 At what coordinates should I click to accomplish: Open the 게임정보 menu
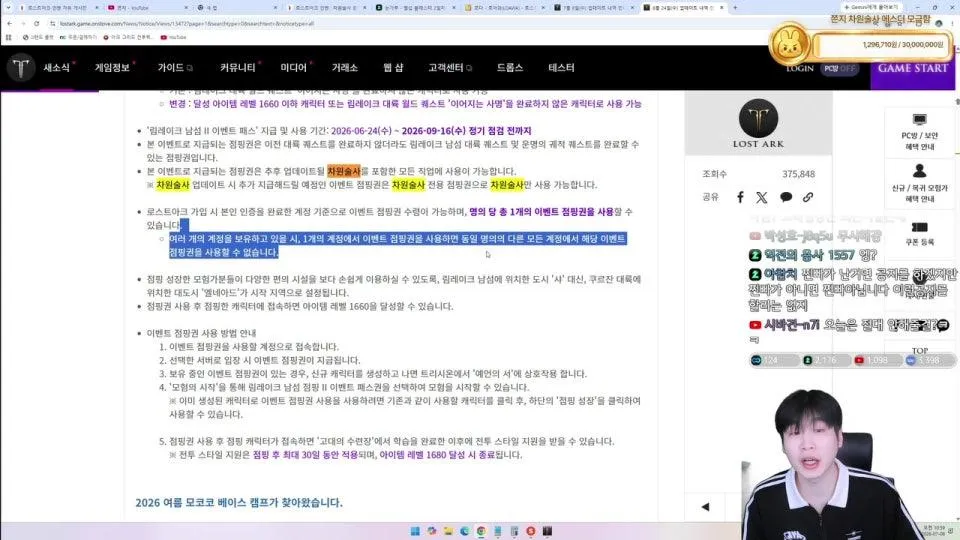112,67
